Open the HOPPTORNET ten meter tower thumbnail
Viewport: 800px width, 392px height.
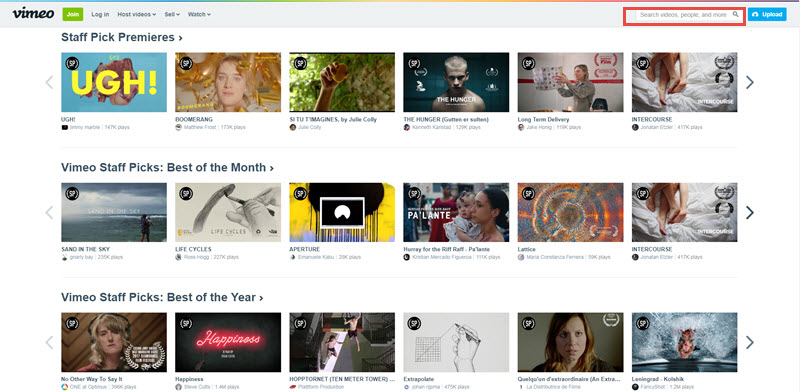[342, 342]
